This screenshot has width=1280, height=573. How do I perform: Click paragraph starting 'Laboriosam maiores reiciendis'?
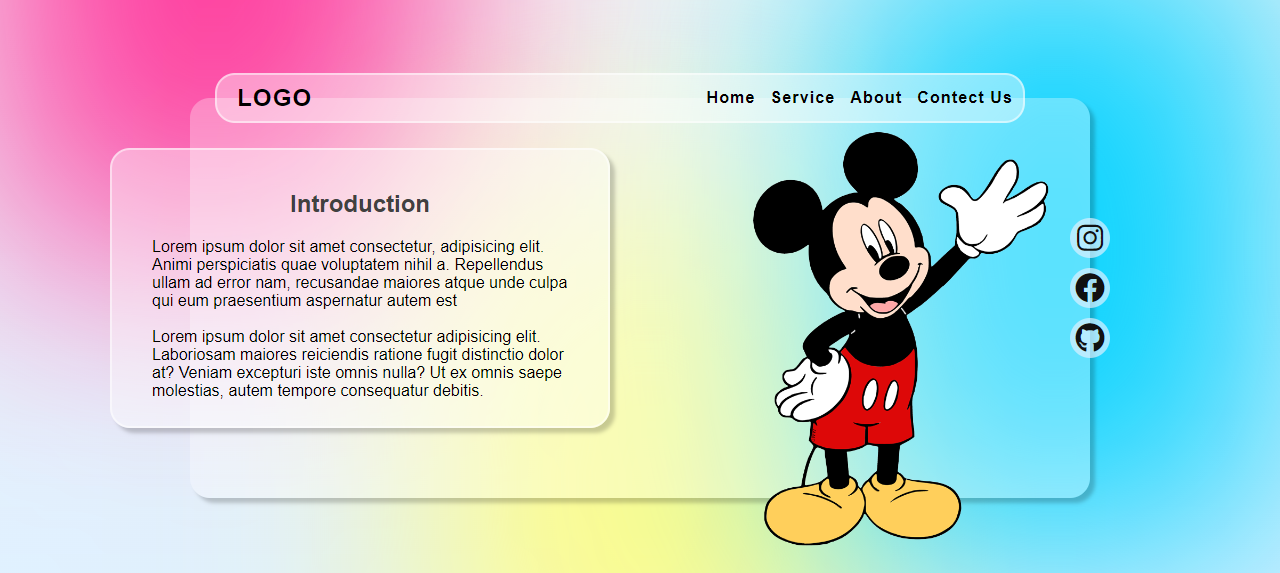click(x=360, y=363)
